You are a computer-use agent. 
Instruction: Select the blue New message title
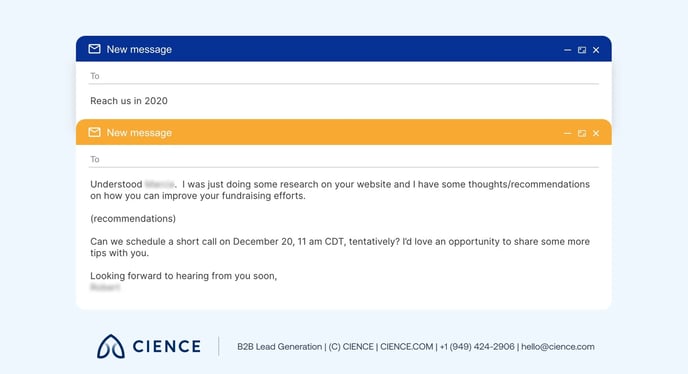pos(139,49)
